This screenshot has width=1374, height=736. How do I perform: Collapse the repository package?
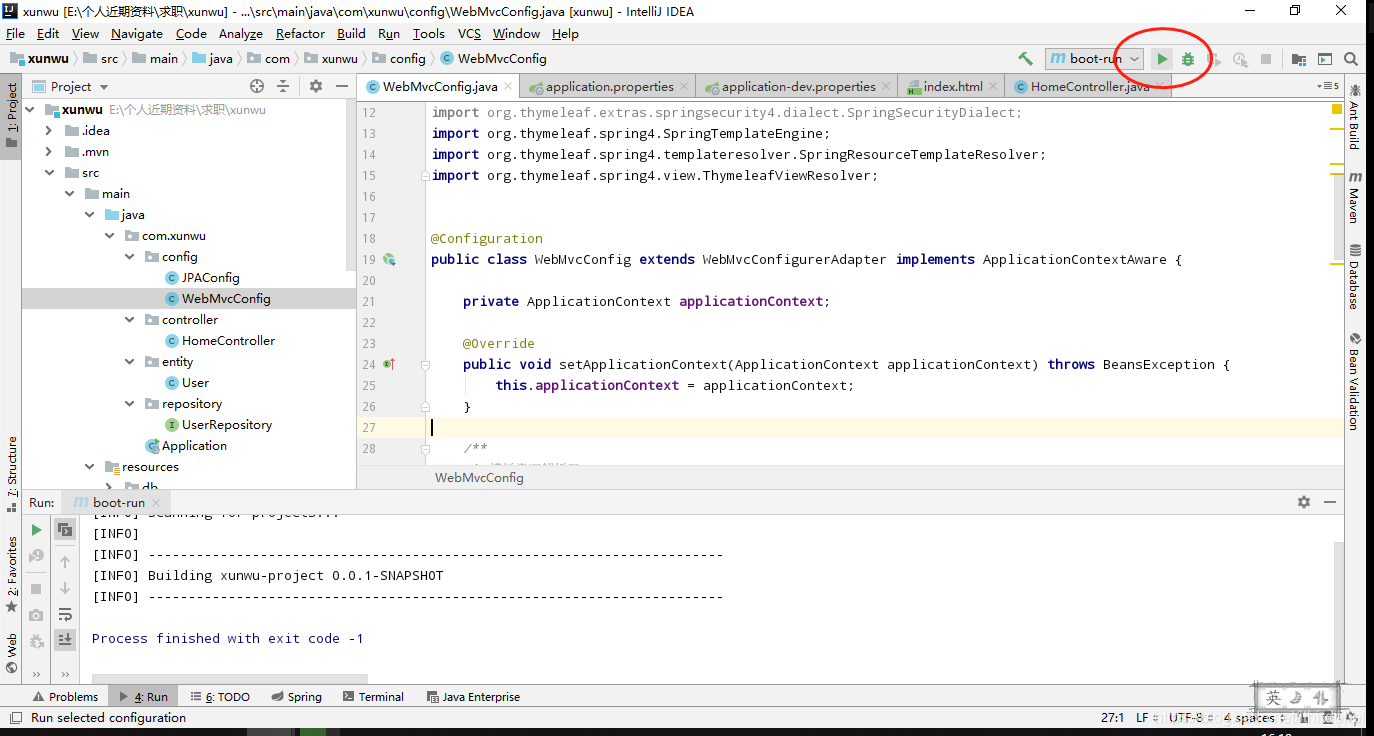pos(129,403)
